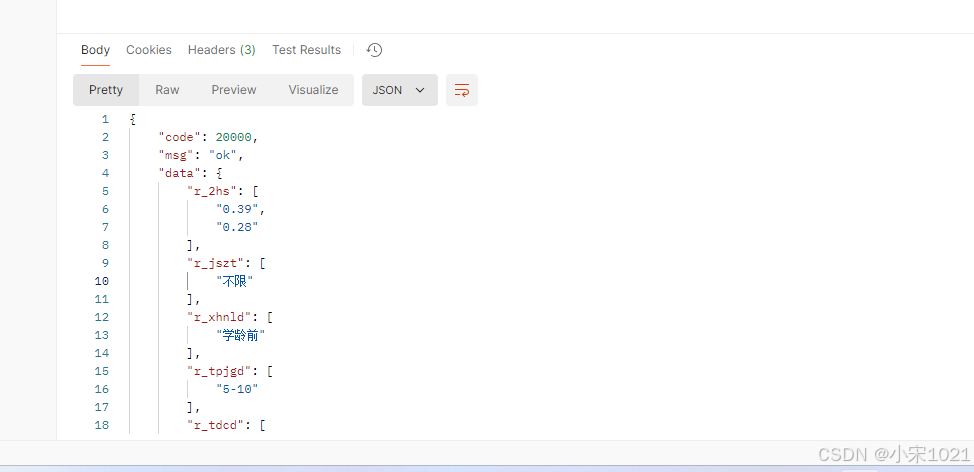Click the "code" key on line 2

click(x=180, y=137)
